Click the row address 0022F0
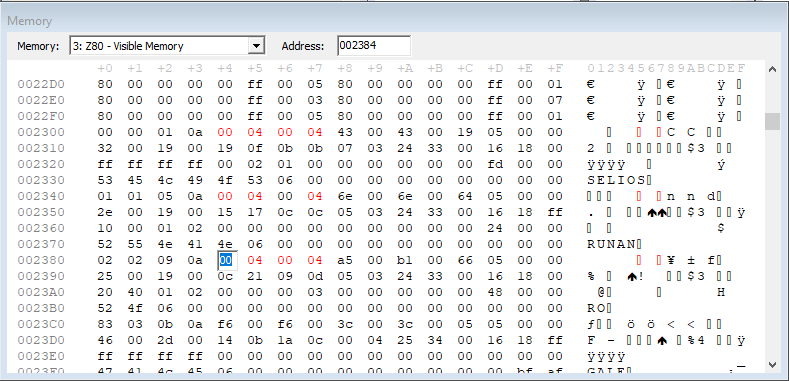Viewport: 789px width, 381px height. point(41,116)
